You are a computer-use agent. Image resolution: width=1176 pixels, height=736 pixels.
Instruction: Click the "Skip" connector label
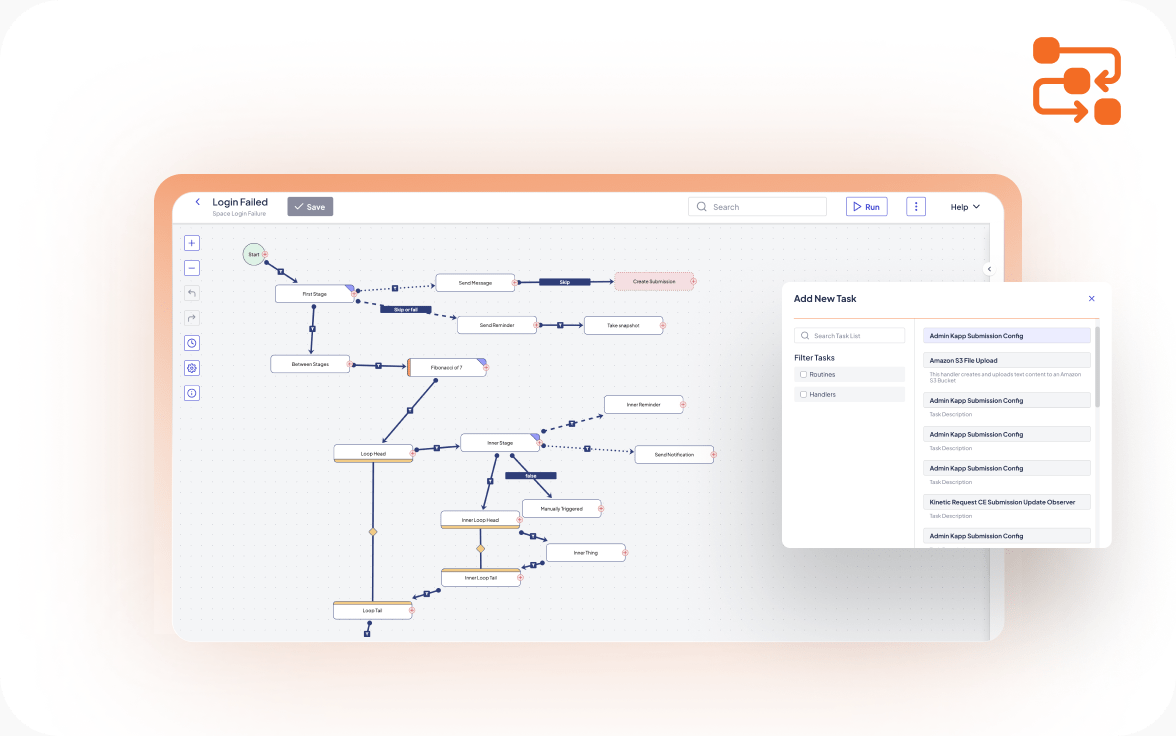click(x=565, y=282)
